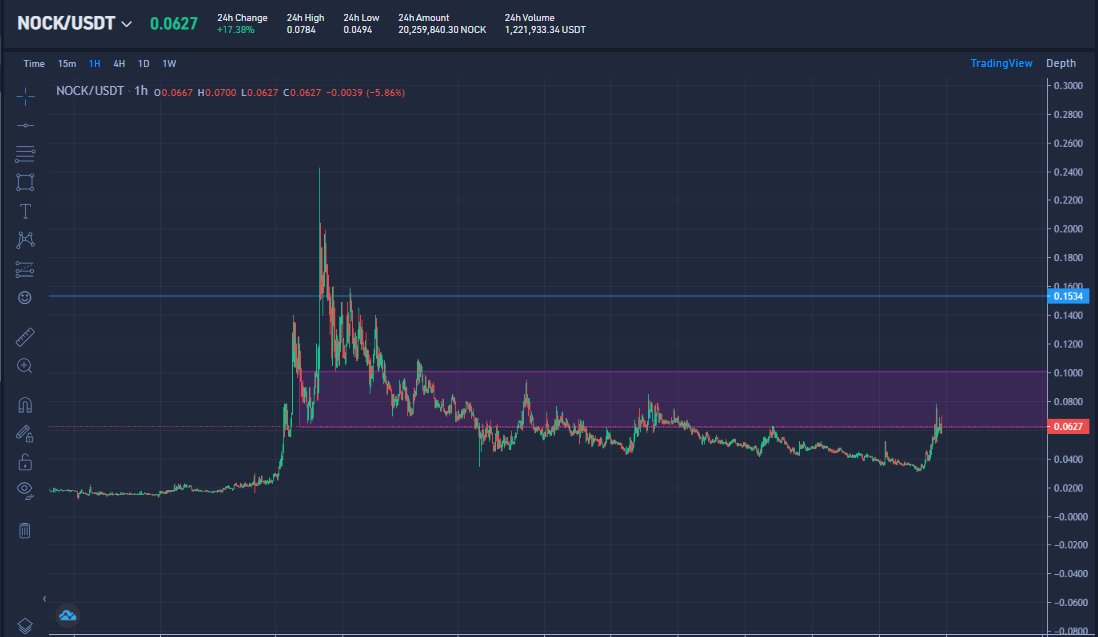Click the 0.0627 current price label
The width and height of the screenshot is (1098, 637).
click(1068, 426)
